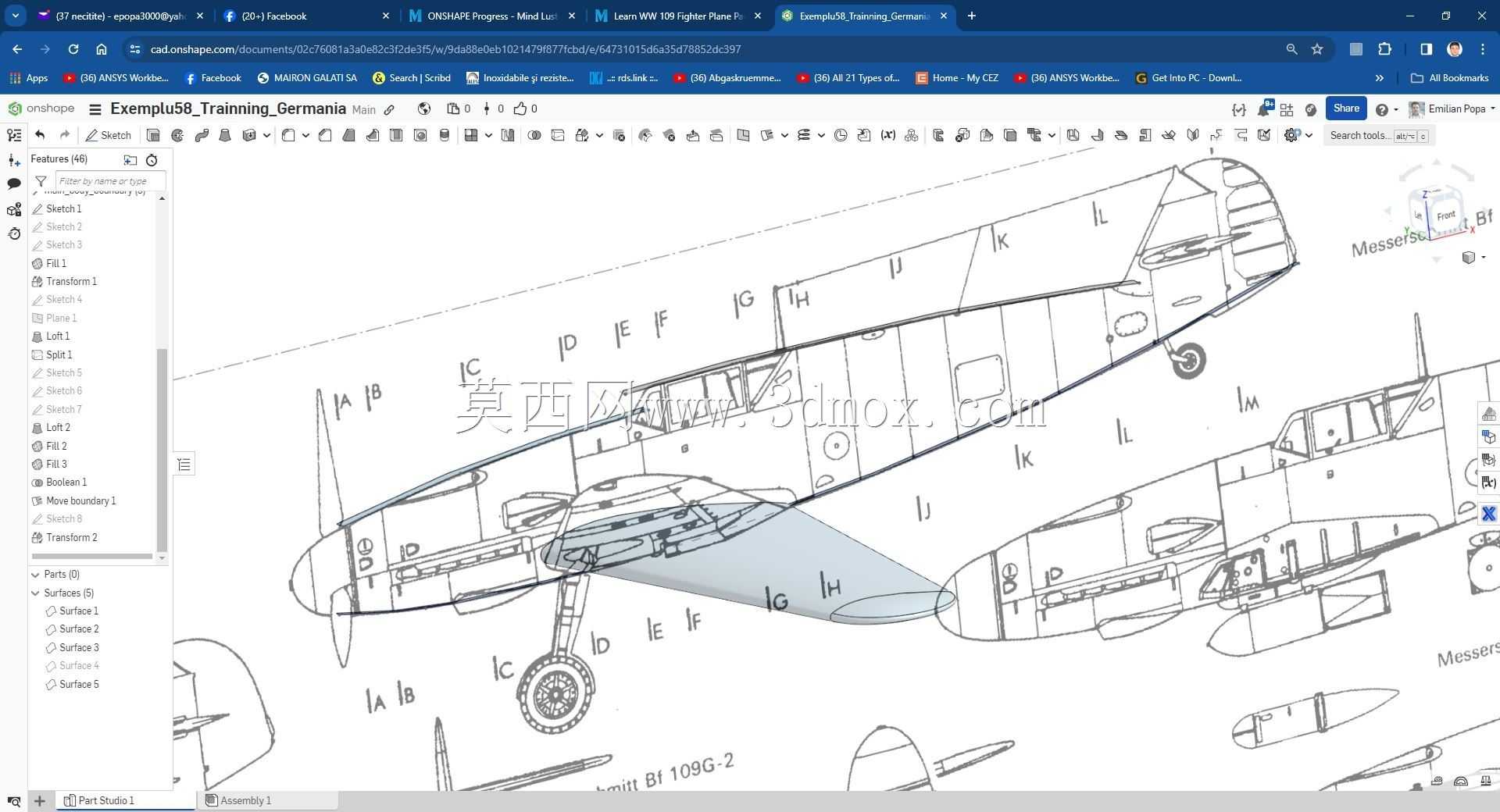Select the Linear pattern tool
The width and height of the screenshot is (1500, 812).
point(470,135)
